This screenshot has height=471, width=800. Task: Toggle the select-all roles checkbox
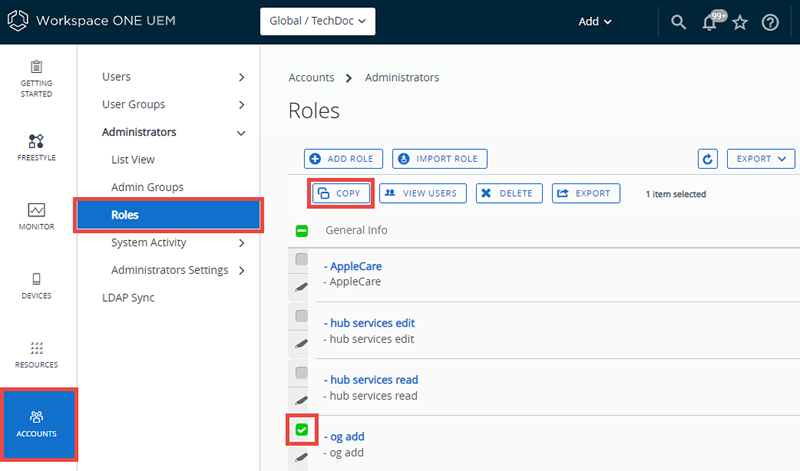(x=302, y=231)
